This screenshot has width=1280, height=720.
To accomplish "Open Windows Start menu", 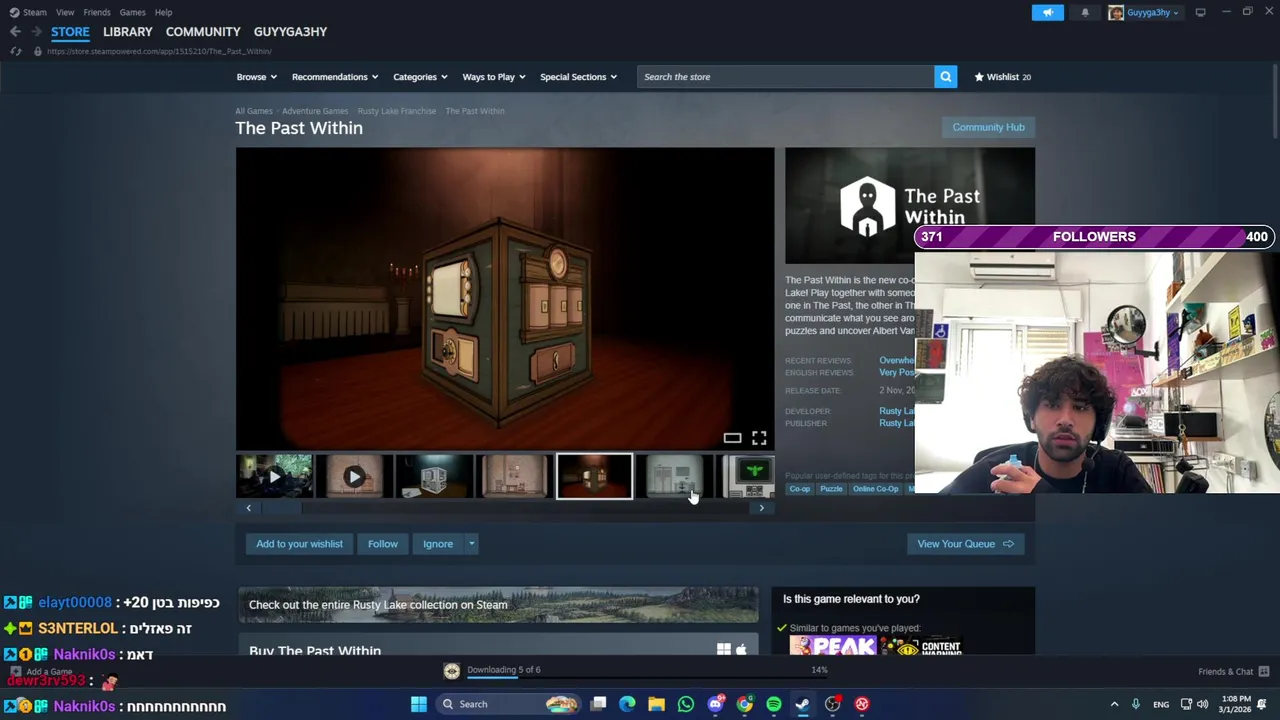I will 419,704.
